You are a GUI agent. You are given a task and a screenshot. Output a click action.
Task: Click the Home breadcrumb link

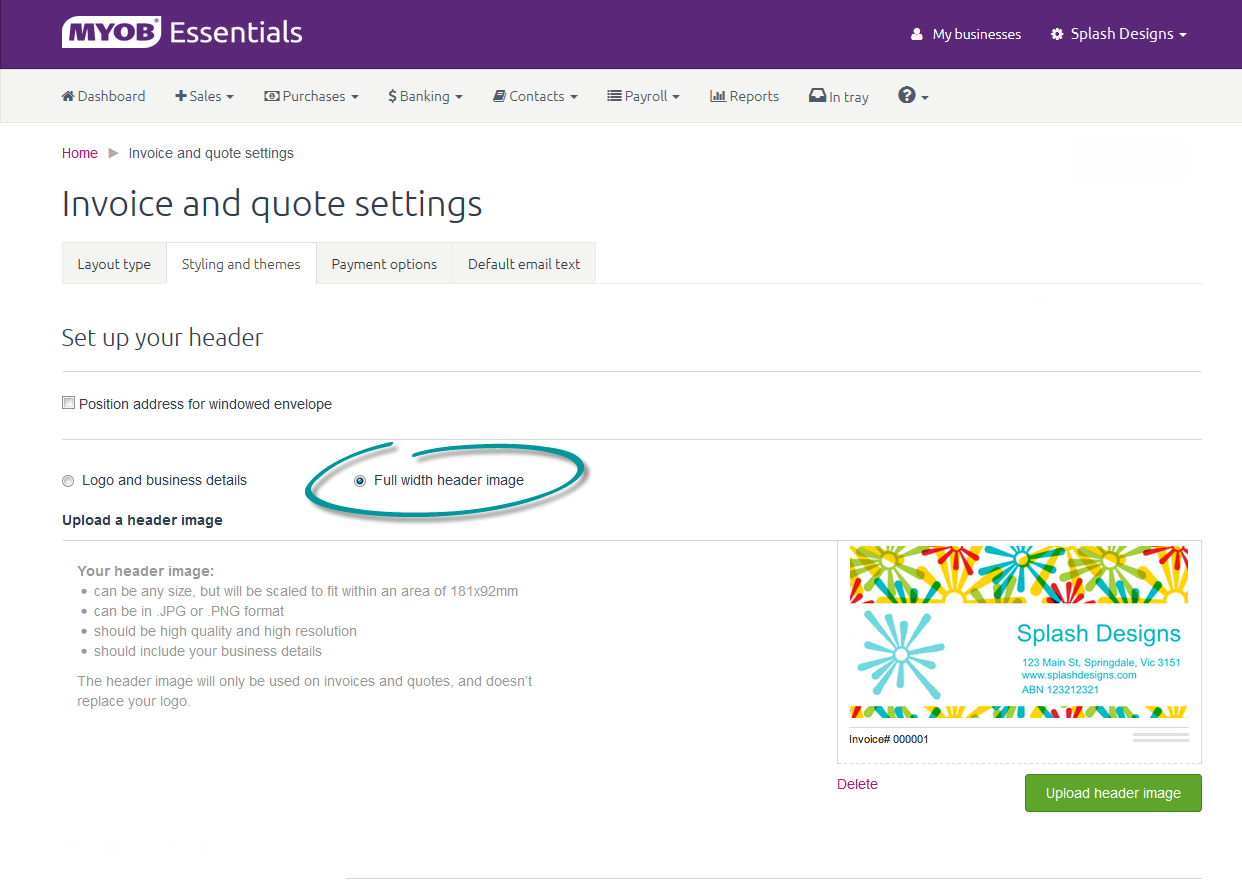[80, 153]
